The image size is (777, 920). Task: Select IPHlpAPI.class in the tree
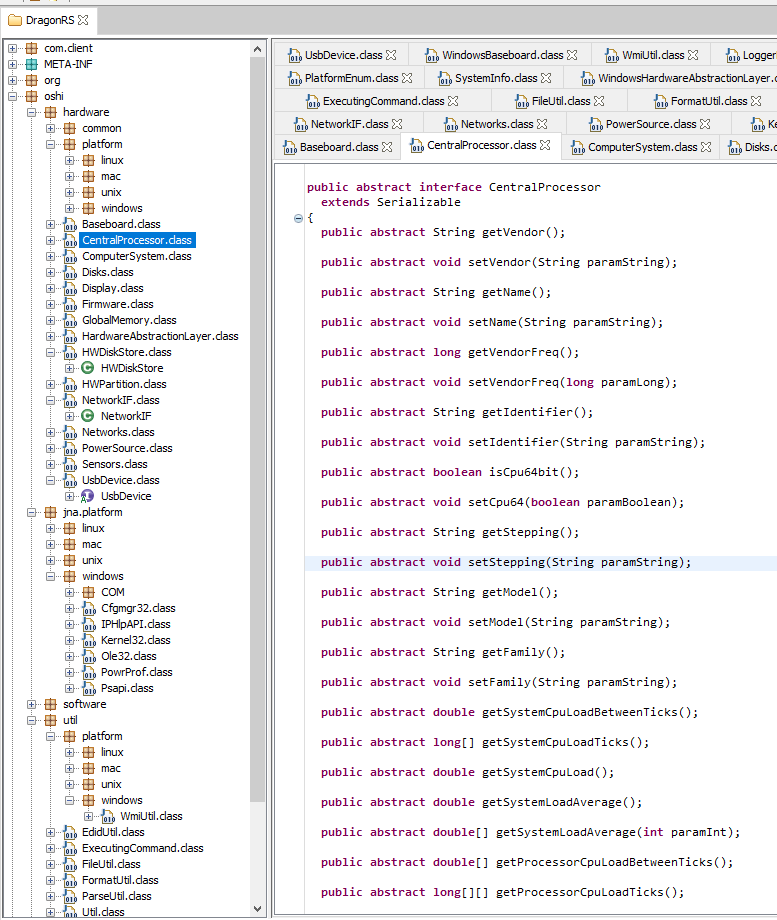136,624
